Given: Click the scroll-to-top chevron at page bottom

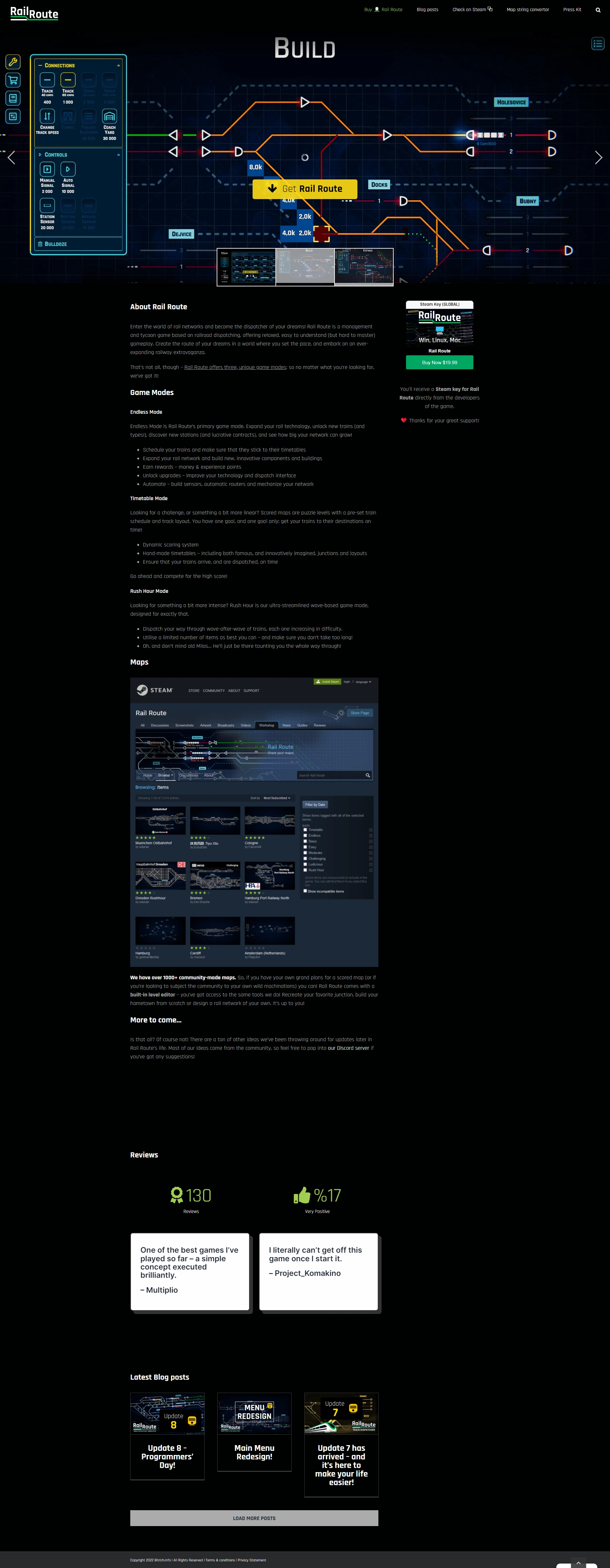Looking at the screenshot, I should pyautogui.click(x=578, y=1563).
